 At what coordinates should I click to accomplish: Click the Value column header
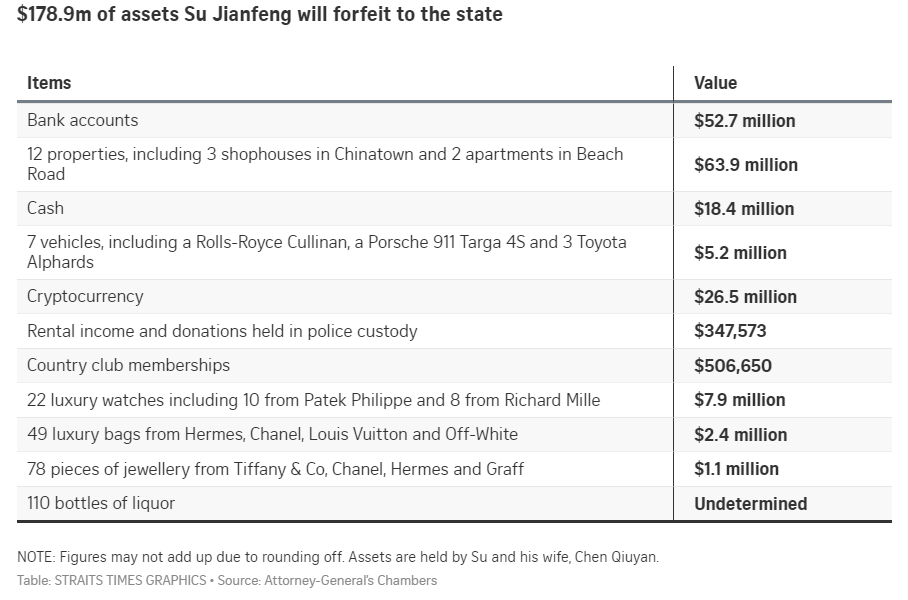coord(715,83)
